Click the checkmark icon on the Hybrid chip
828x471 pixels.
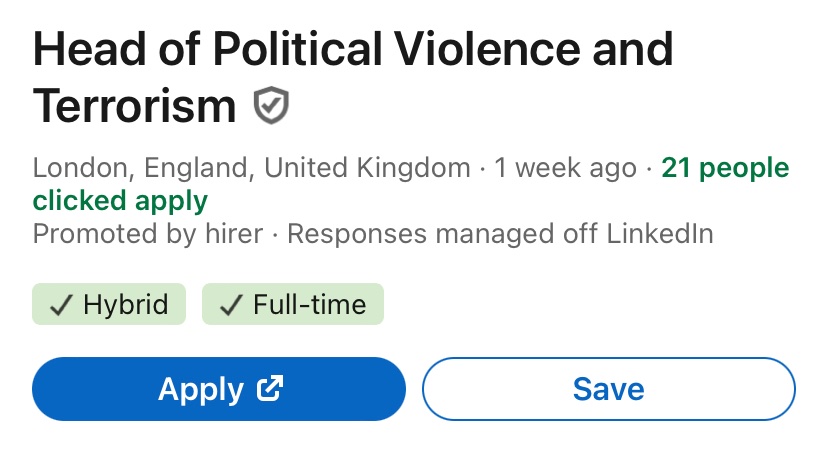61,305
